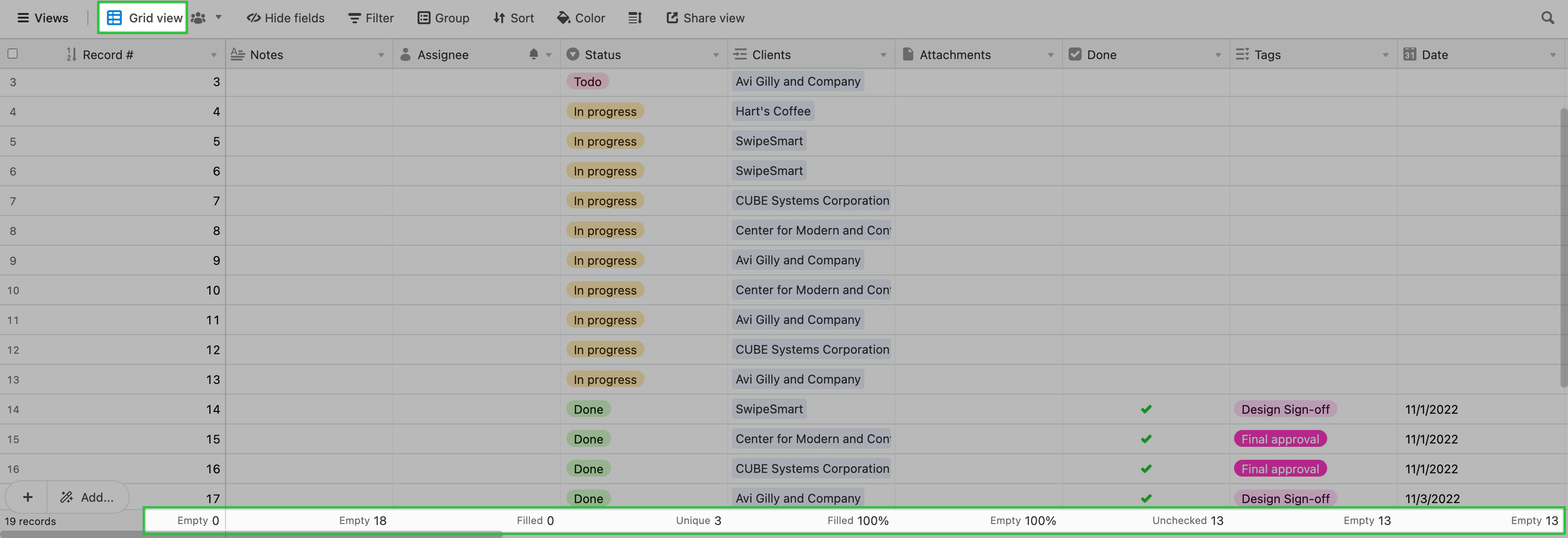Click the Grid view tab

tap(144, 18)
